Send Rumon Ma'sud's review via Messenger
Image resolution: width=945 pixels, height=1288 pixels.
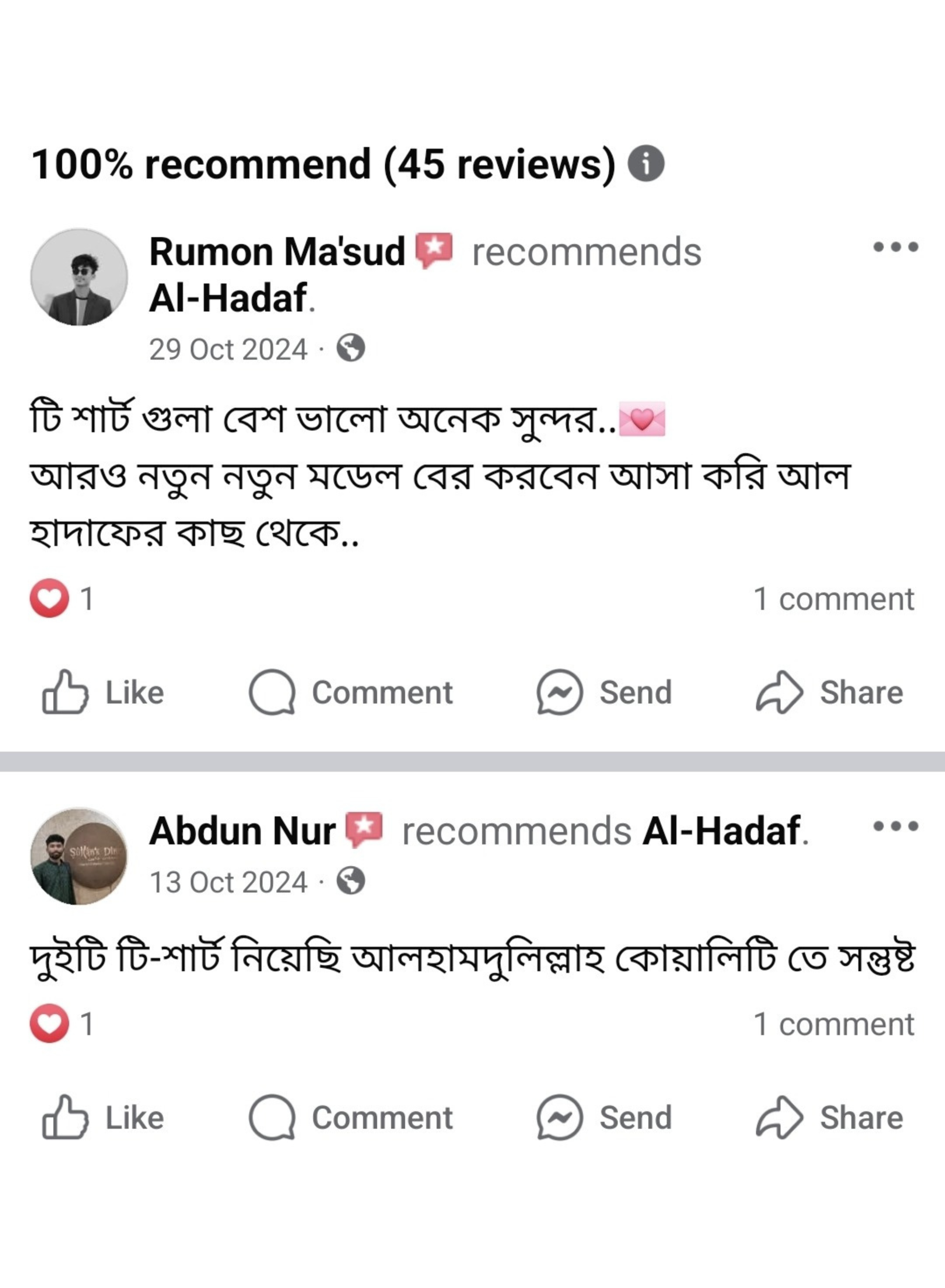604,693
